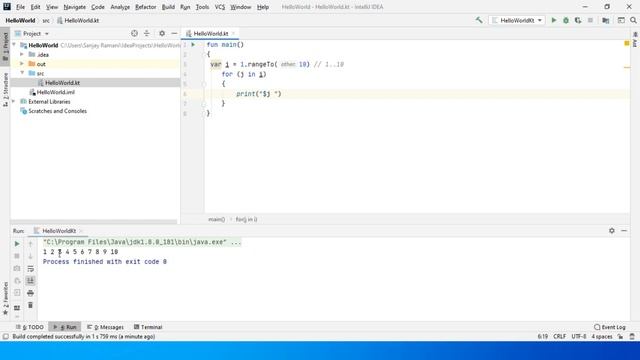Click Stop icon in Run panel
This screenshot has height=360, width=640.
click(17, 256)
